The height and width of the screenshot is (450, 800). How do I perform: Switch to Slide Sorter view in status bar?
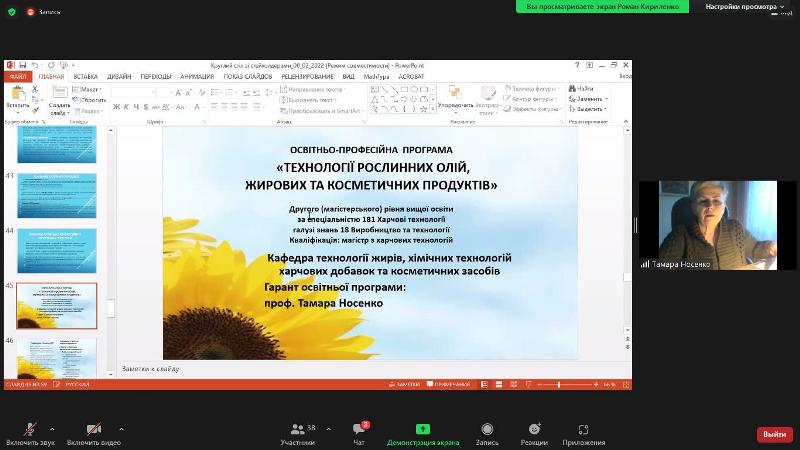(x=499, y=384)
